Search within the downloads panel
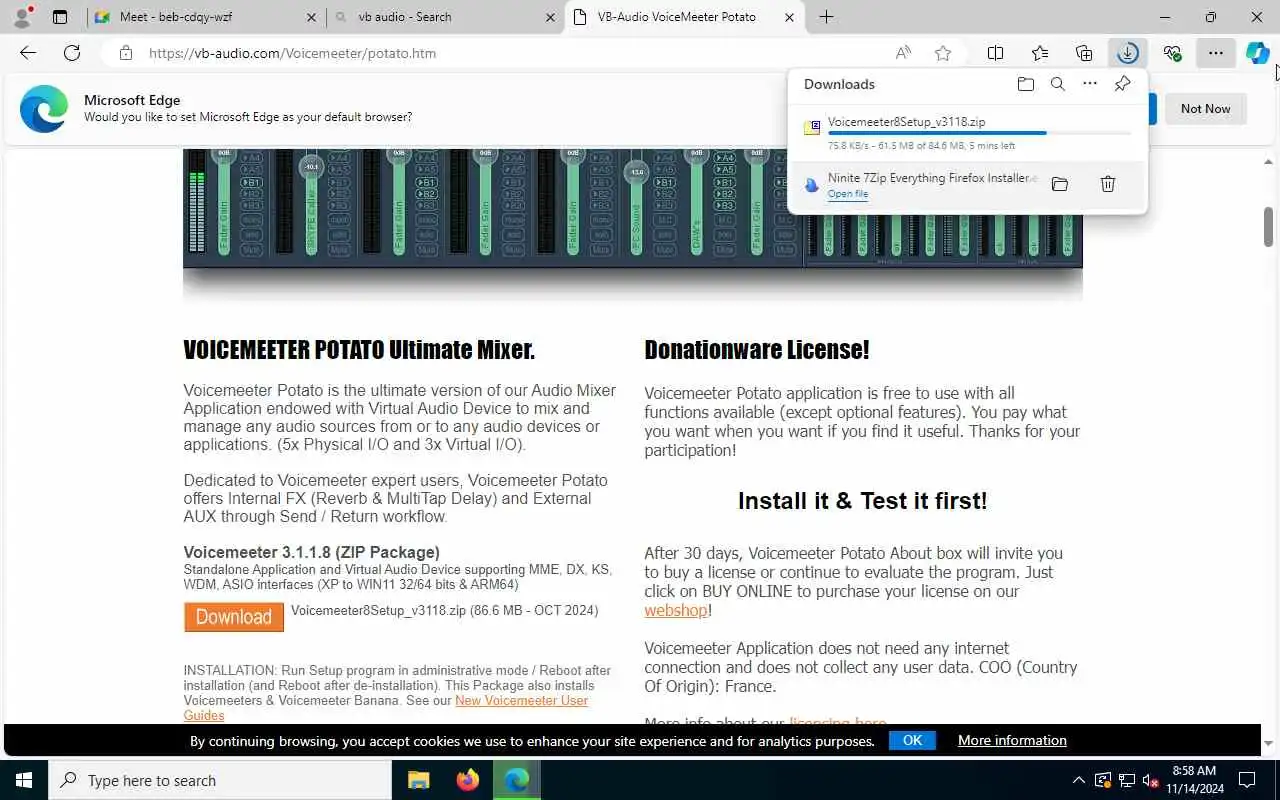This screenshot has width=1280, height=800. click(x=1057, y=84)
